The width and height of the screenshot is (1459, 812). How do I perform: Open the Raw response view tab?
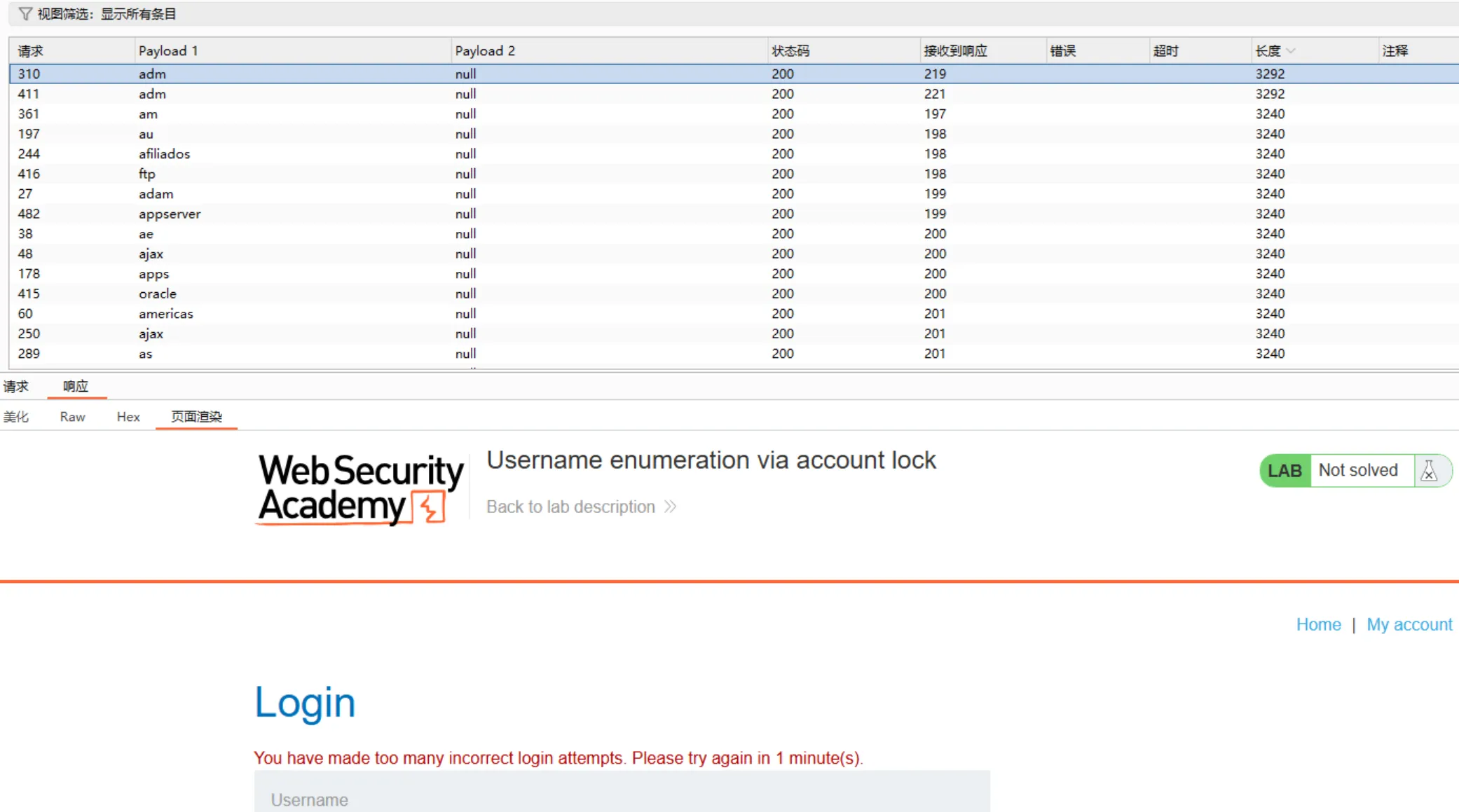click(72, 417)
